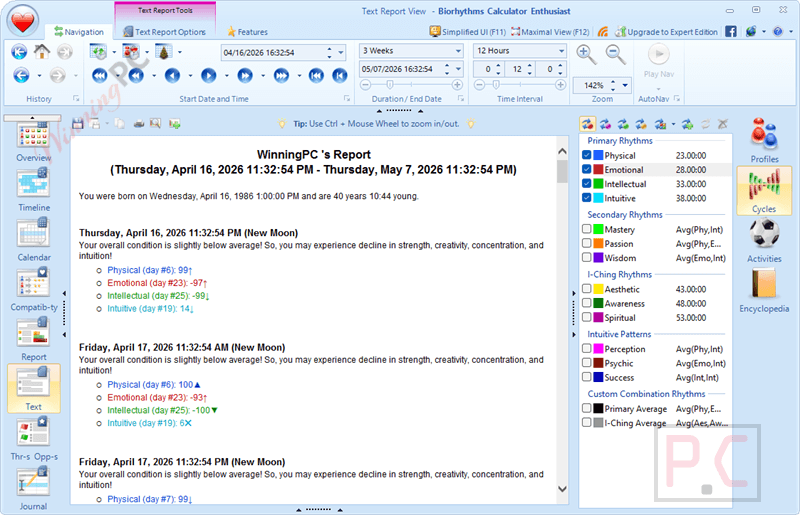Viewport: 800px width, 515px height.
Task: Click Upgrade to Expert Edition
Action: [x=666, y=32]
